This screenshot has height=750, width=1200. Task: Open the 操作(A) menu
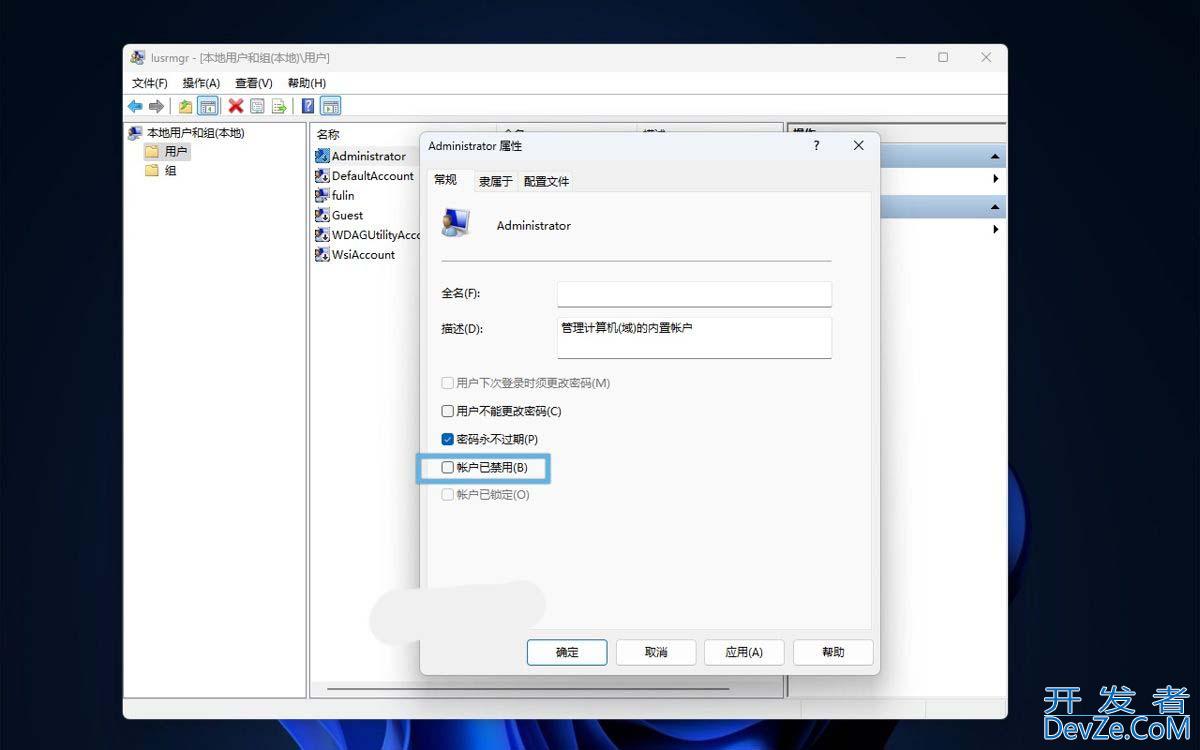tap(201, 83)
